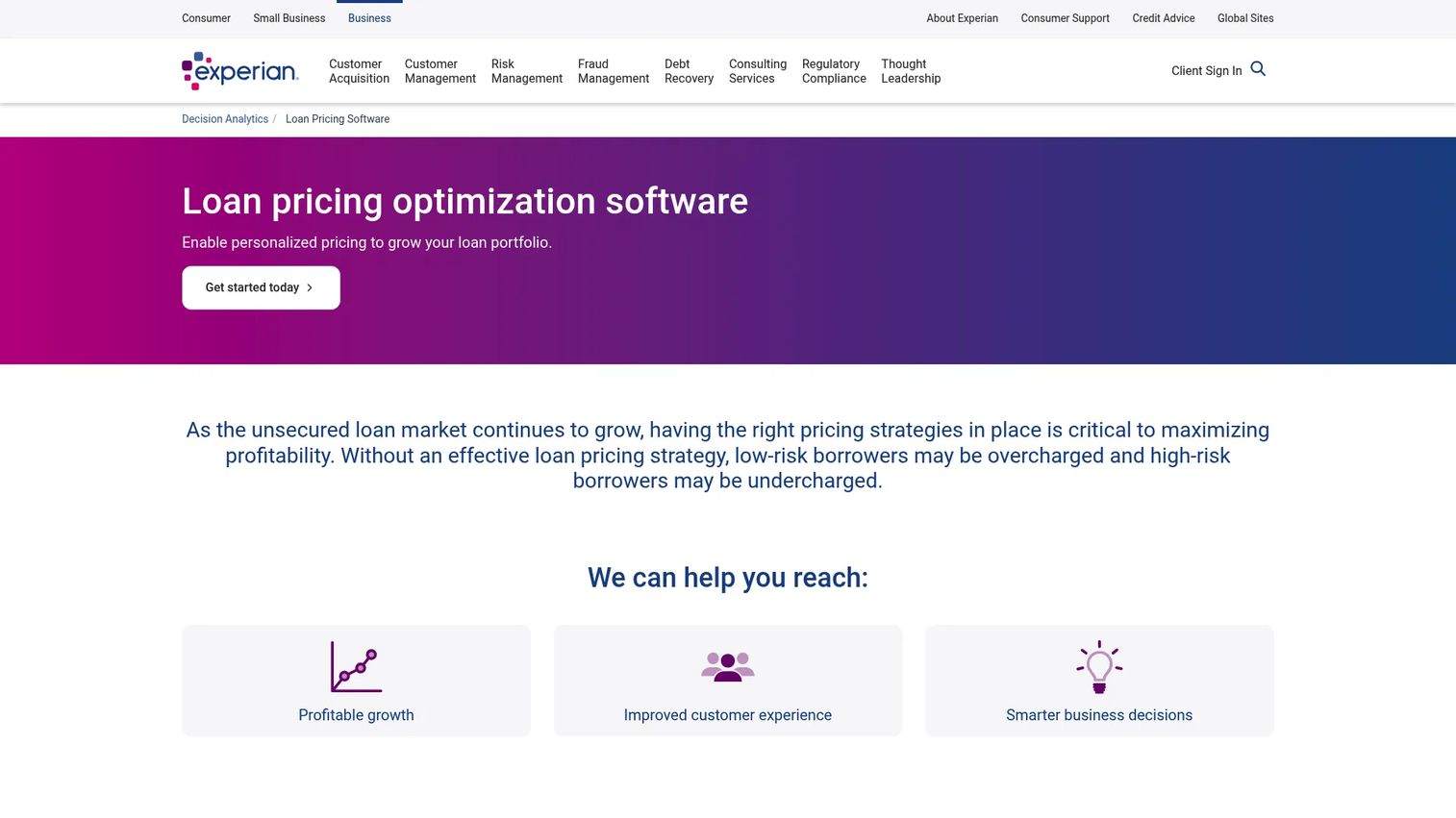Open the Customer Management menu
The image size is (1456, 818).
click(440, 71)
